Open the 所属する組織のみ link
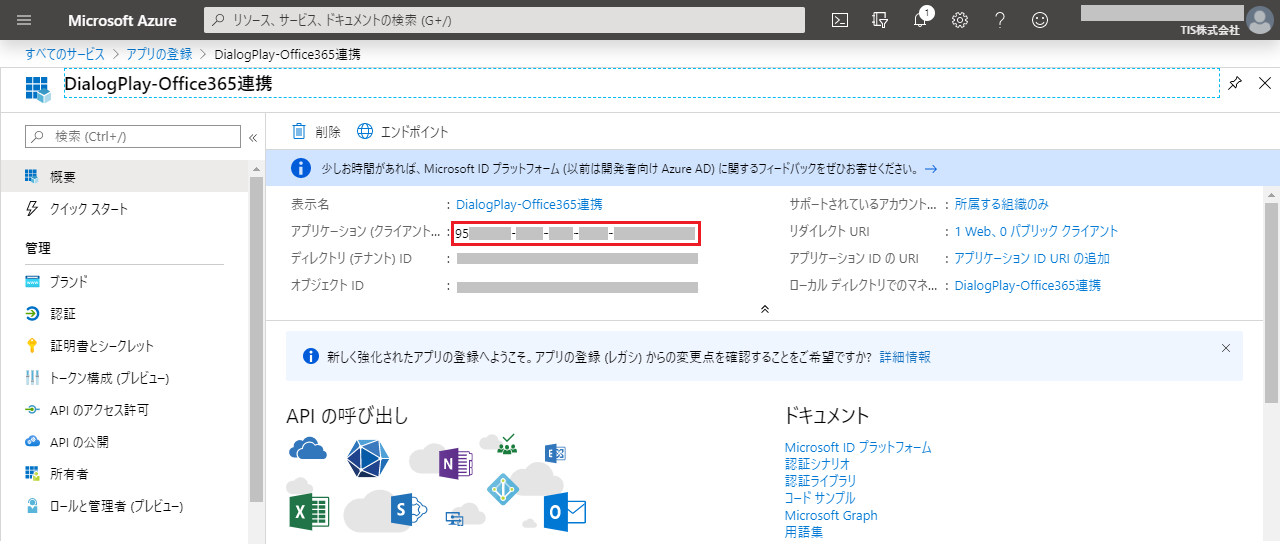1280x546 pixels. (x=1002, y=204)
